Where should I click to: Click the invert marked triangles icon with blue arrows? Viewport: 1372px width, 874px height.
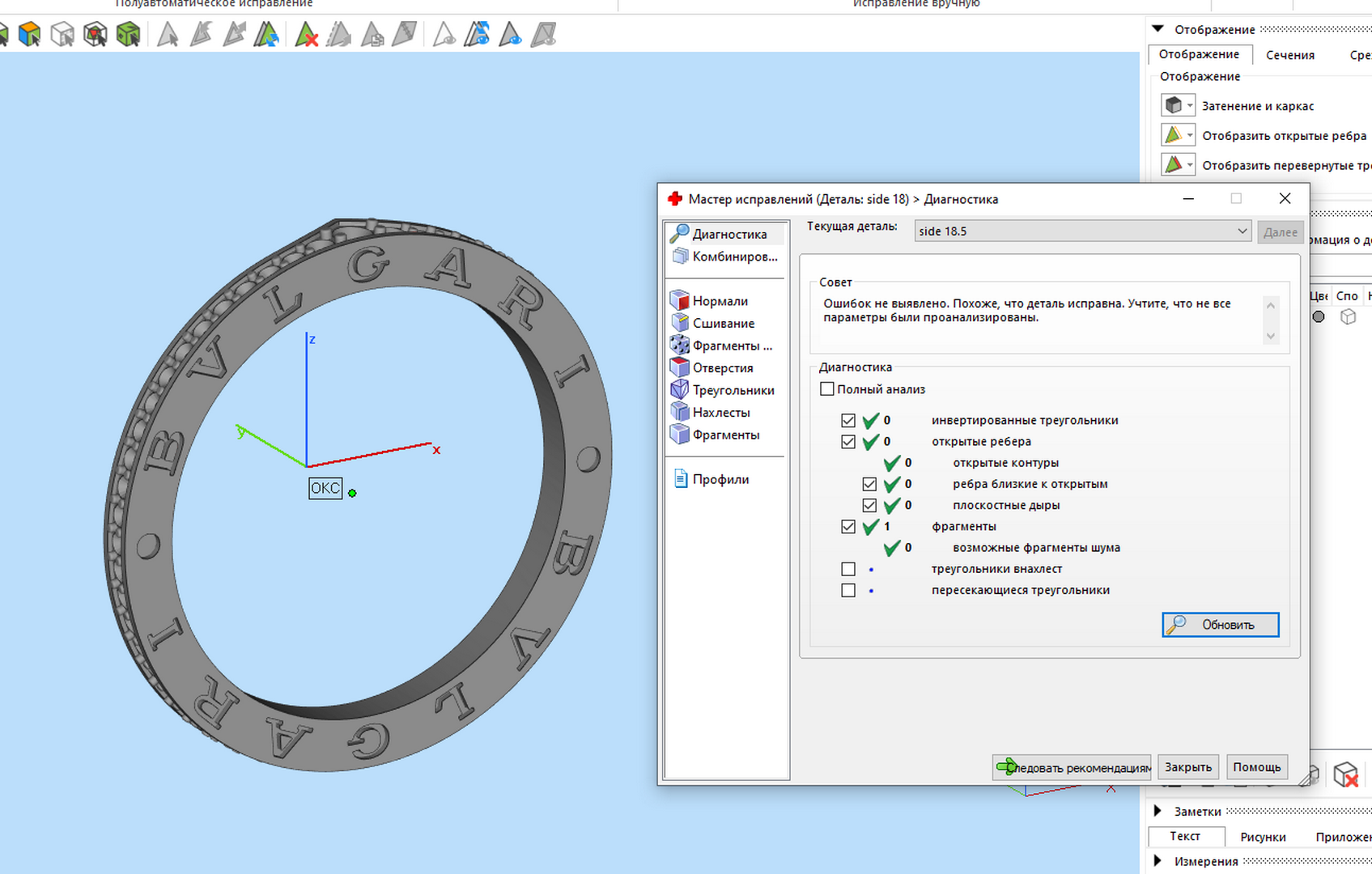click(267, 34)
